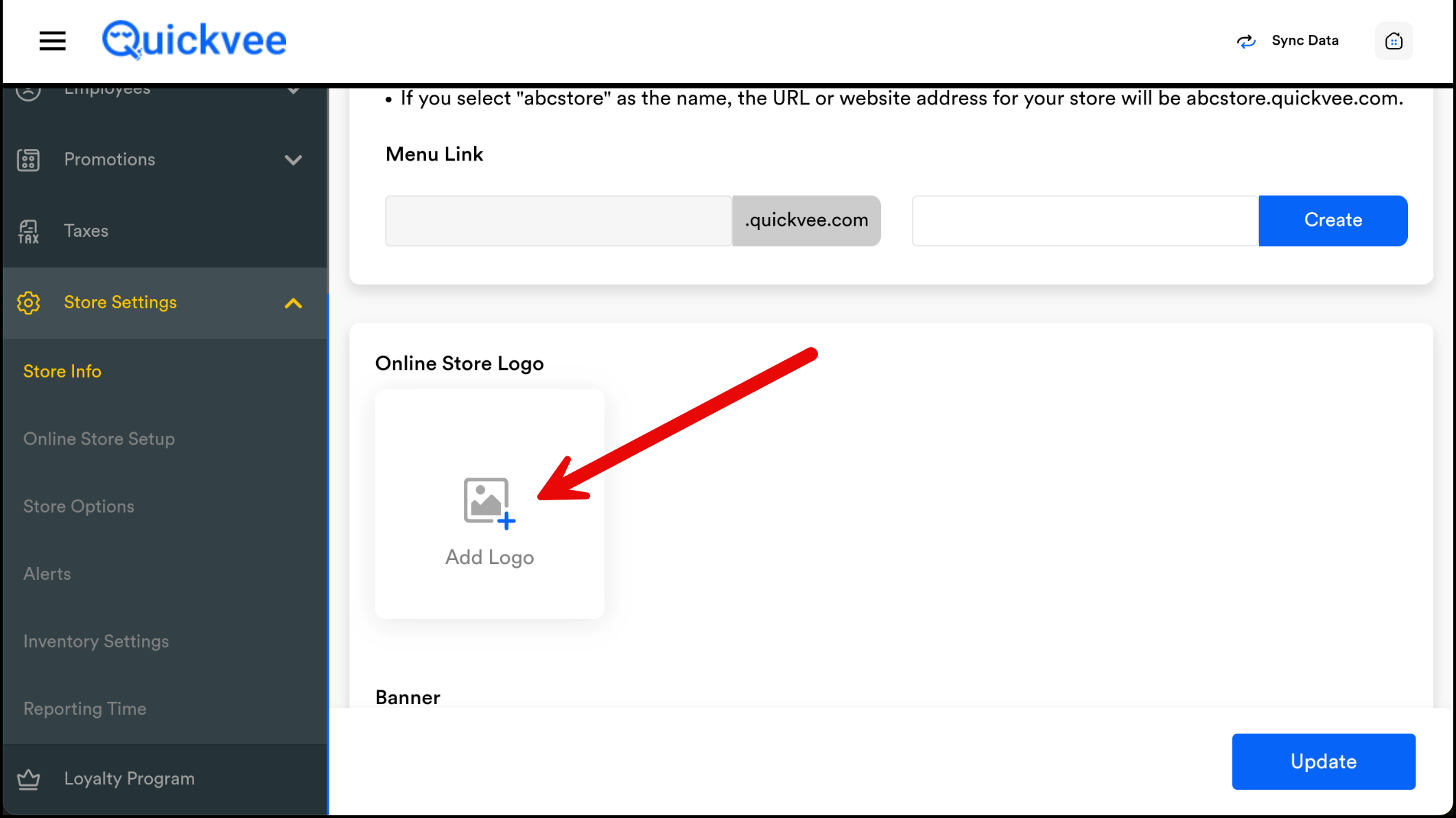Click the Quickvee logo
The width and height of the screenshot is (1456, 818).
point(194,40)
